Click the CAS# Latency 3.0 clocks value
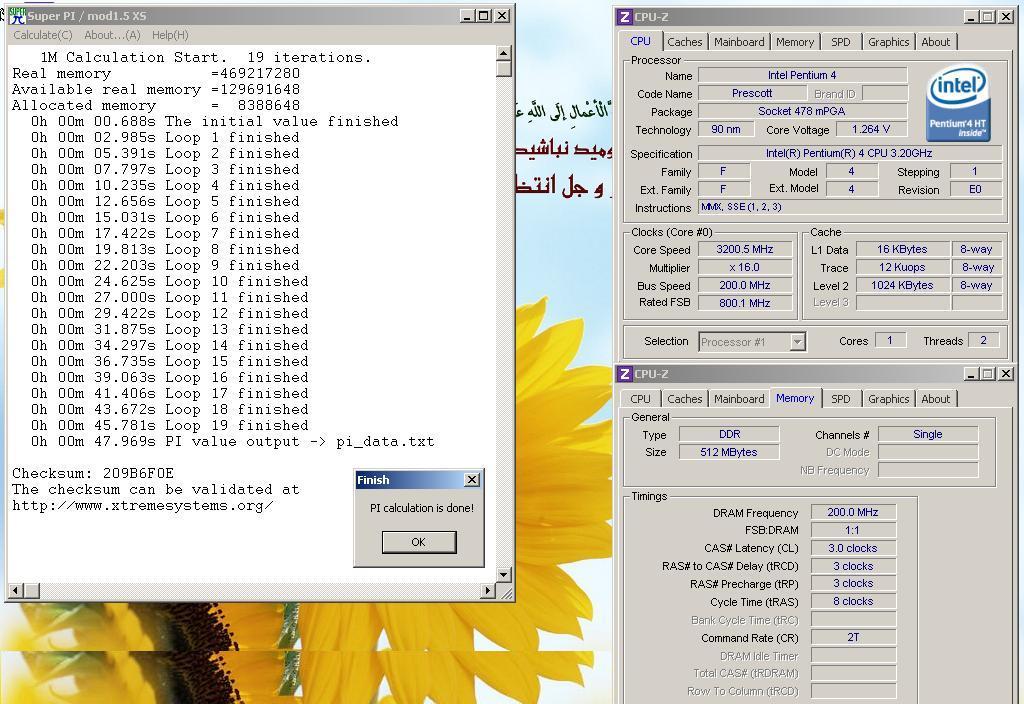Image resolution: width=1024 pixels, height=704 pixels. click(853, 549)
